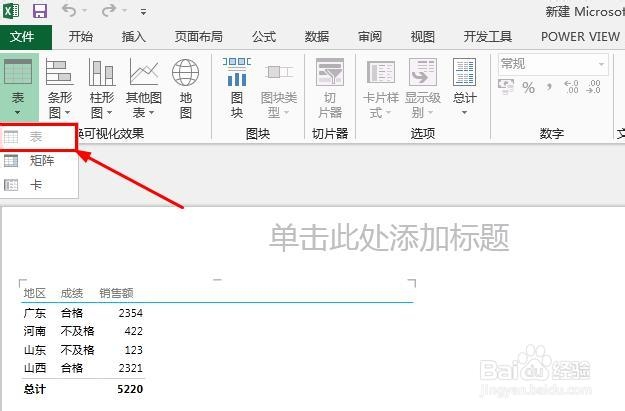This screenshot has height=411, width=625.
Task: Select the 山东 cell
Action: click(x=35, y=350)
